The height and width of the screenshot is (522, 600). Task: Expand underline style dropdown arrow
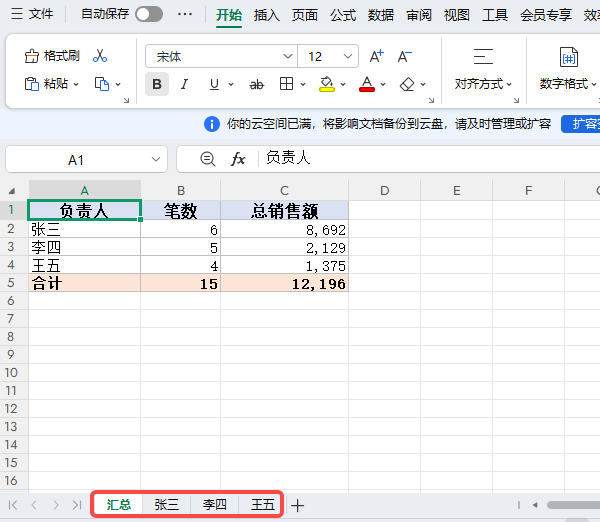point(231,84)
